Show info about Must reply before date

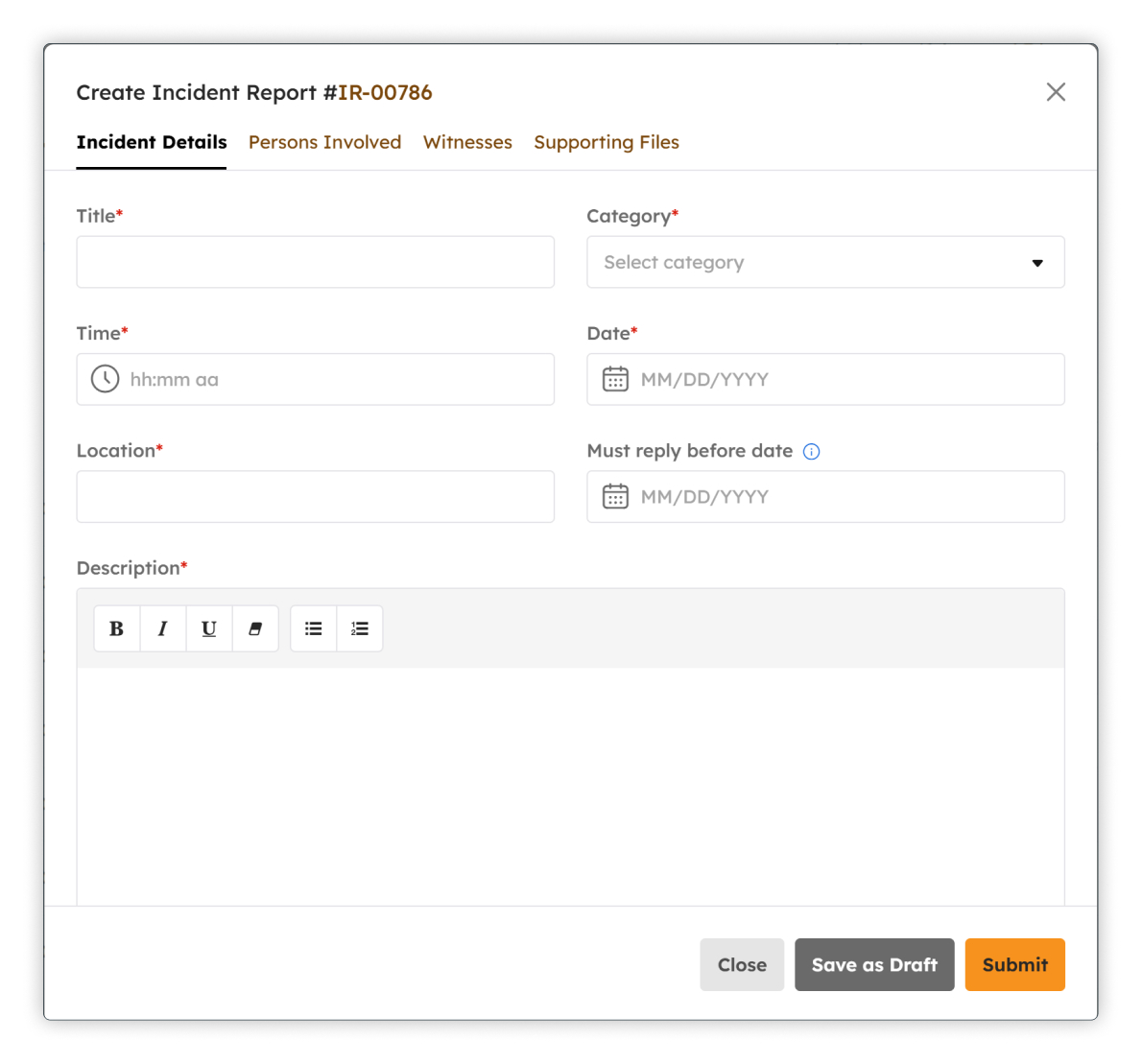[x=811, y=452]
